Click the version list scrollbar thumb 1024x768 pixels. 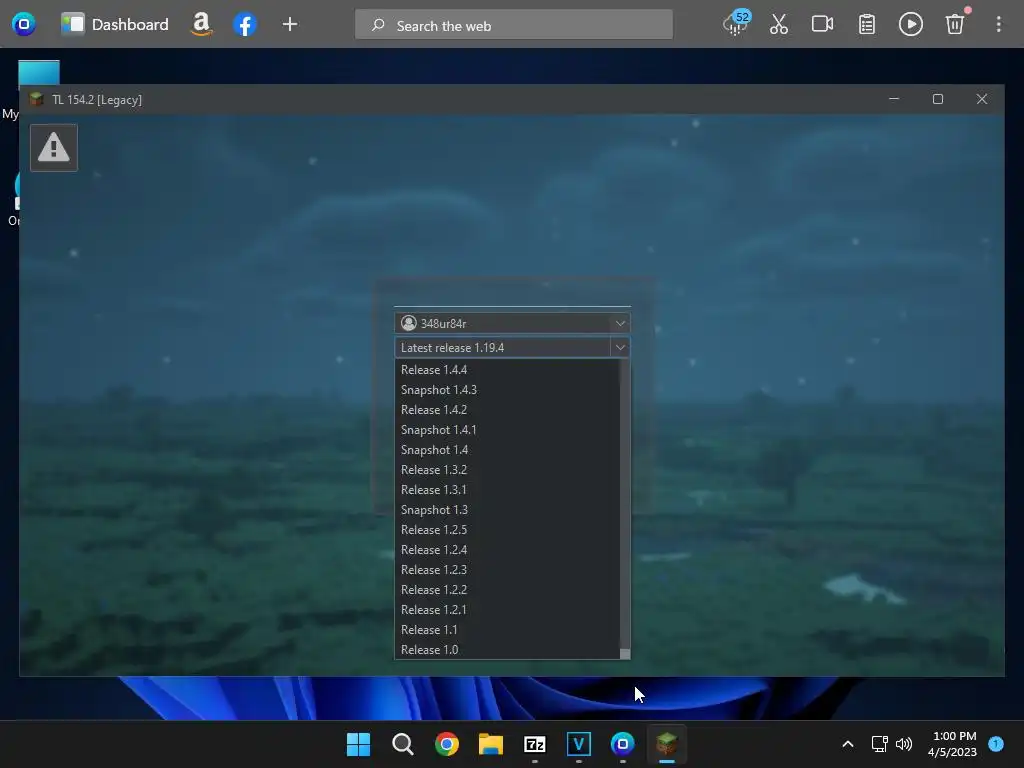pyautogui.click(x=625, y=654)
